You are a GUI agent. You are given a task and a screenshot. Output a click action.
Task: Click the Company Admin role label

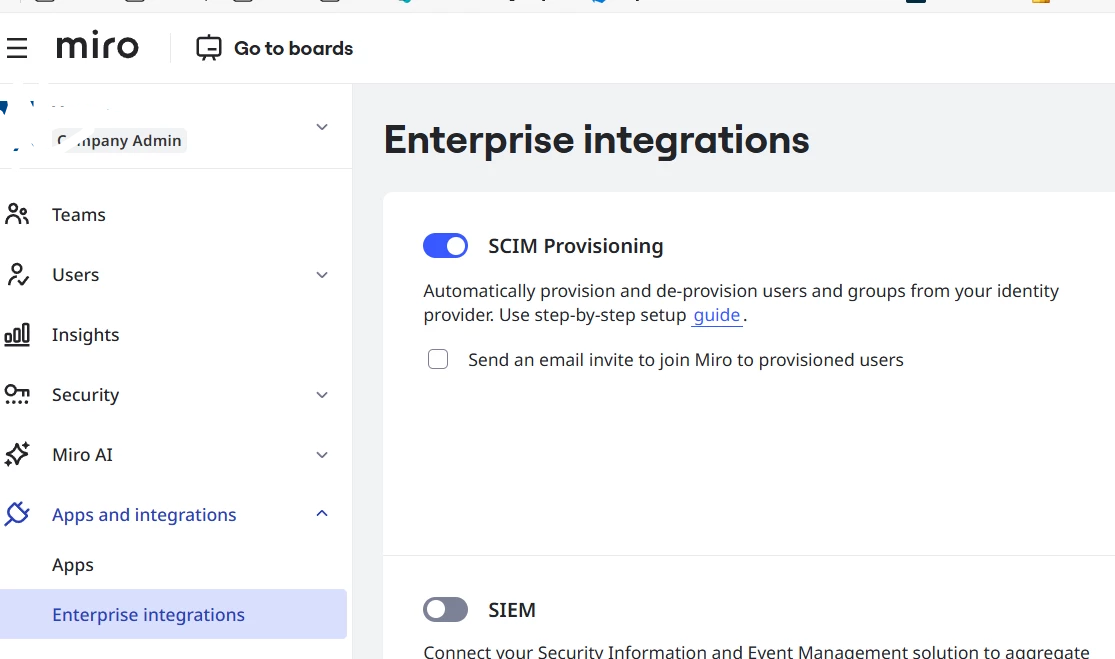point(119,141)
